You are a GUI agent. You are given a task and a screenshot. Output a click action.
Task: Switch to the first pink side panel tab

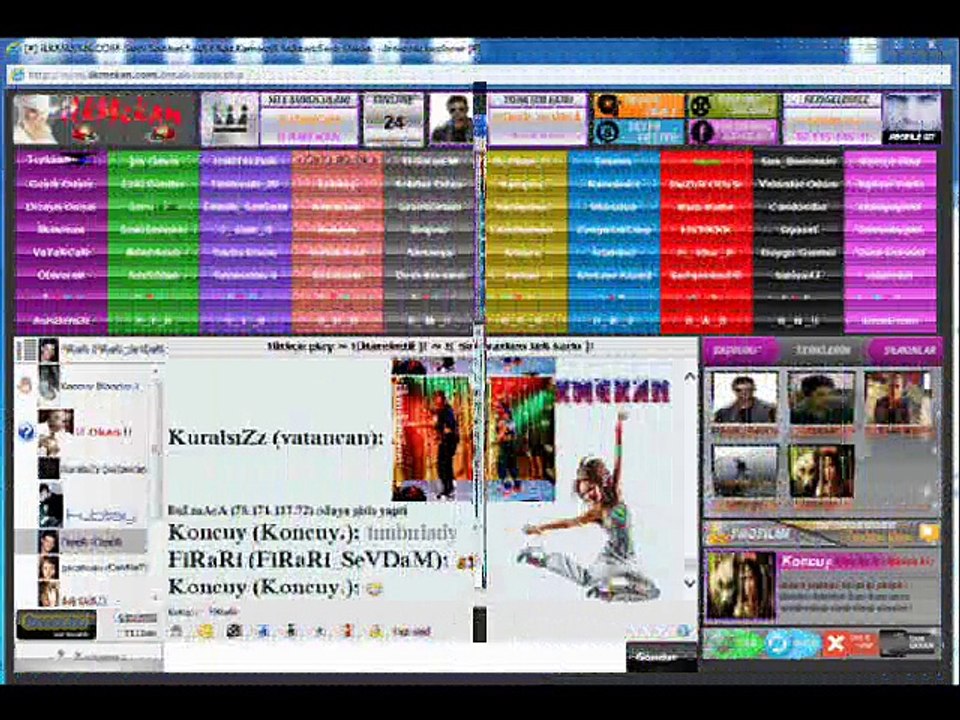point(741,350)
